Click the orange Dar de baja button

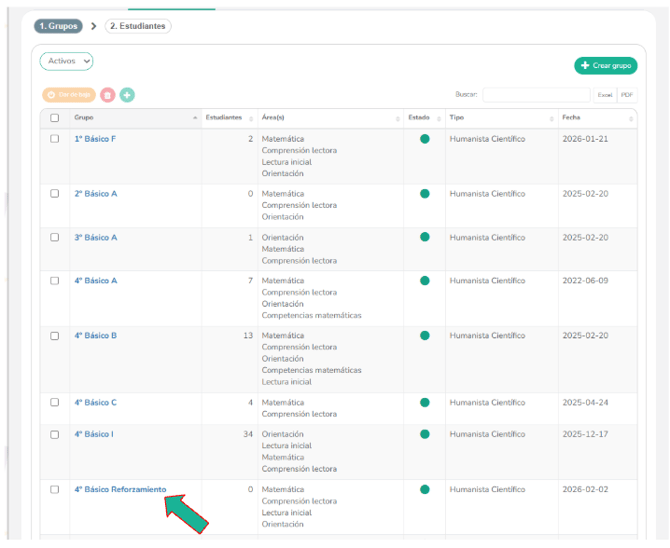pos(69,95)
